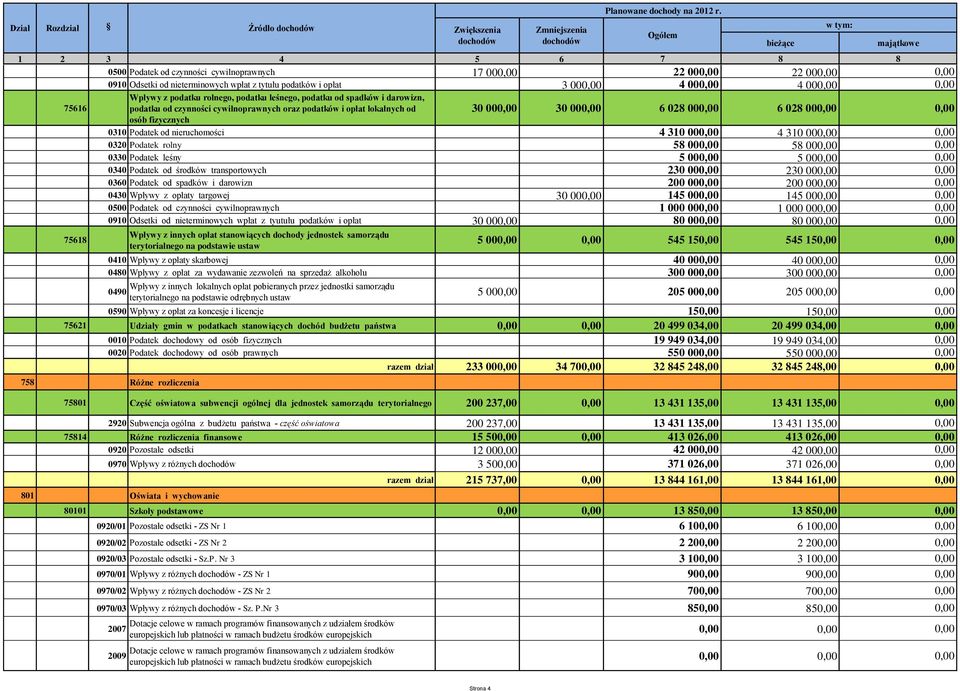The width and height of the screenshot is (960, 691).
Task: Click 'Wpływy z opłat za koncesje i licencje'
Action: point(196,311)
